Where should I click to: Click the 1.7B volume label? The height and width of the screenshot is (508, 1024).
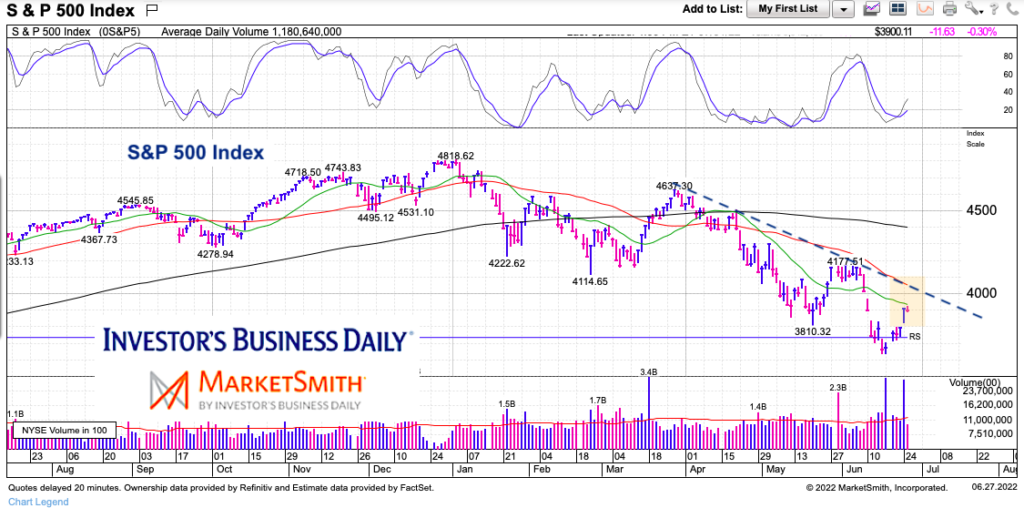pos(598,400)
